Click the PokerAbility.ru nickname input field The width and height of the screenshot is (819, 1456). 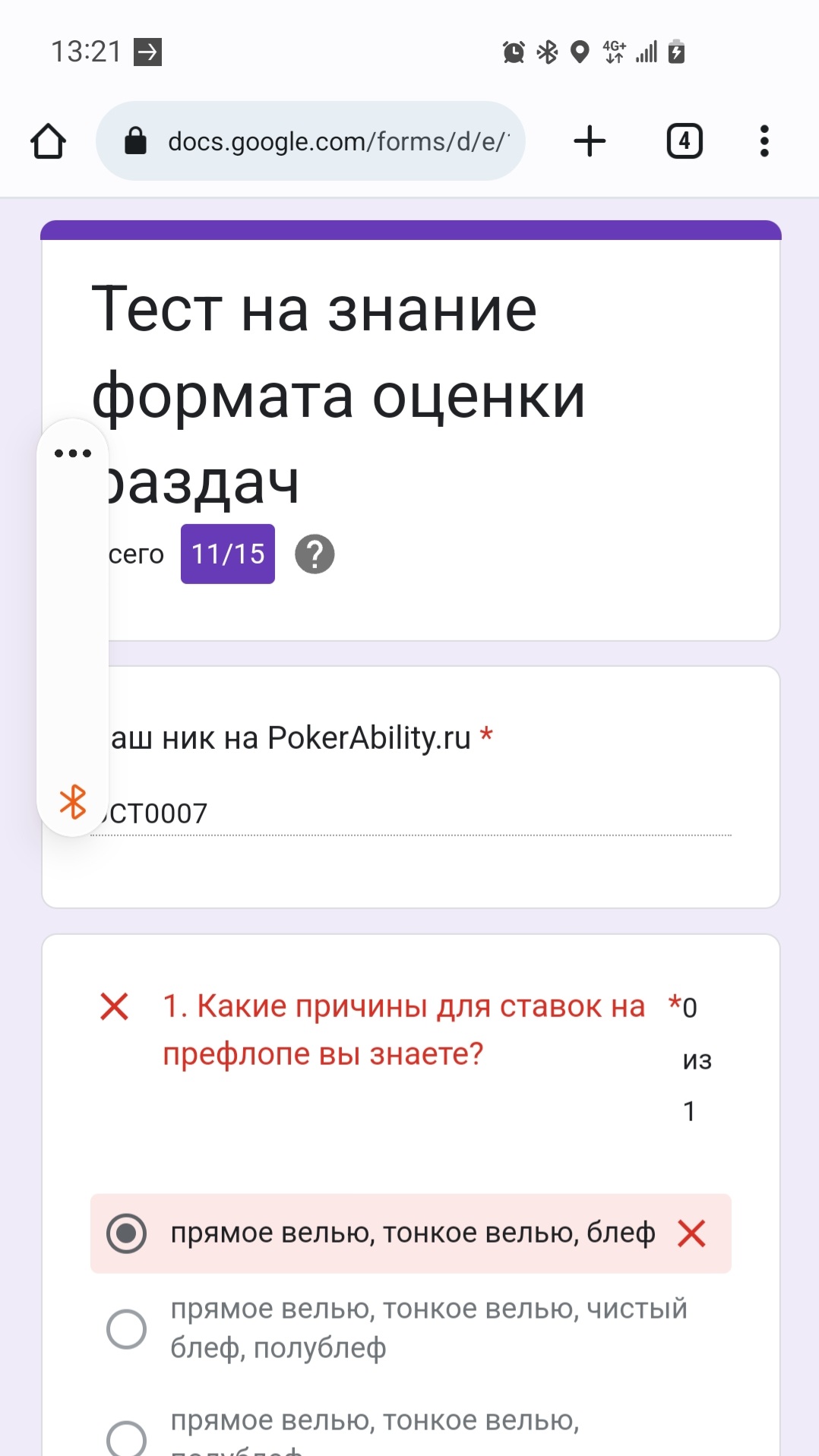411,813
